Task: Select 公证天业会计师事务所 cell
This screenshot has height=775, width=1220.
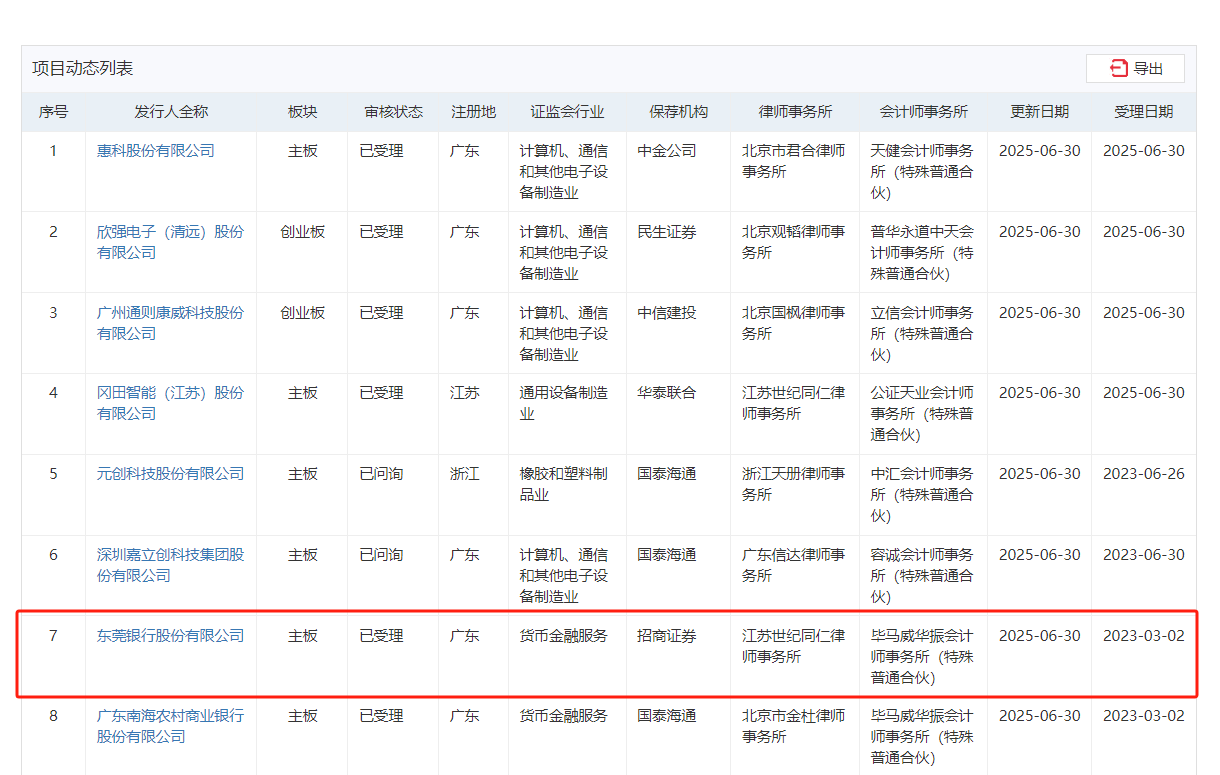Action: point(922,413)
